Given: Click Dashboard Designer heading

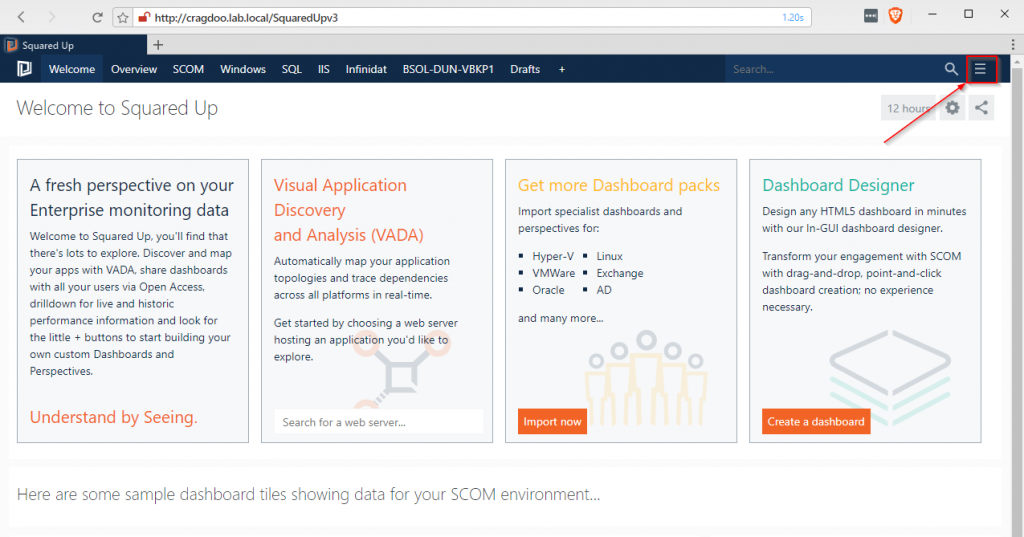Looking at the screenshot, I should tap(838, 185).
